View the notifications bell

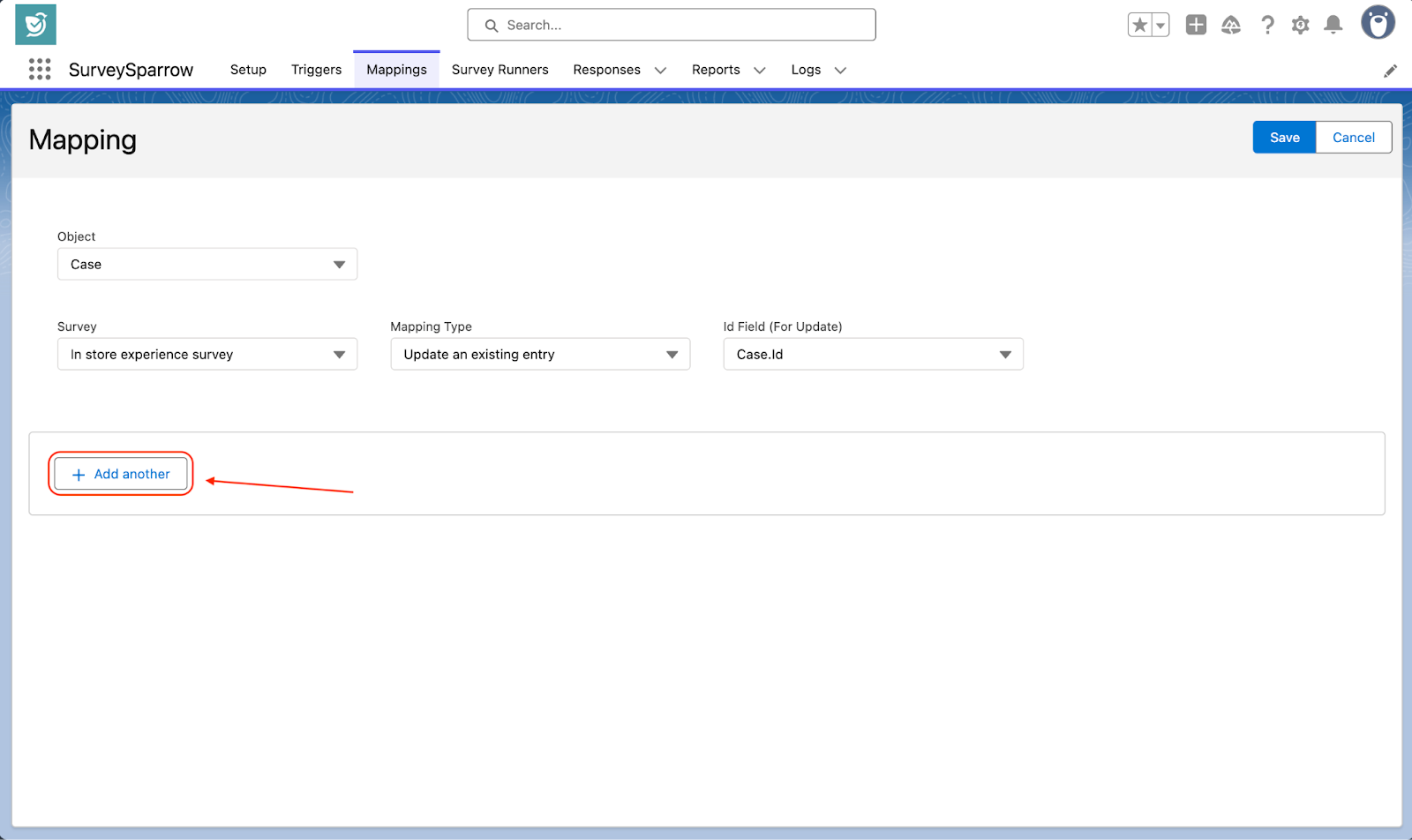tap(1333, 26)
